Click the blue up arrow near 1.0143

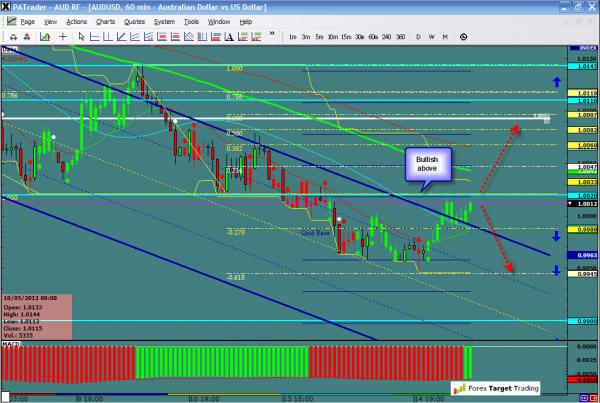point(557,79)
